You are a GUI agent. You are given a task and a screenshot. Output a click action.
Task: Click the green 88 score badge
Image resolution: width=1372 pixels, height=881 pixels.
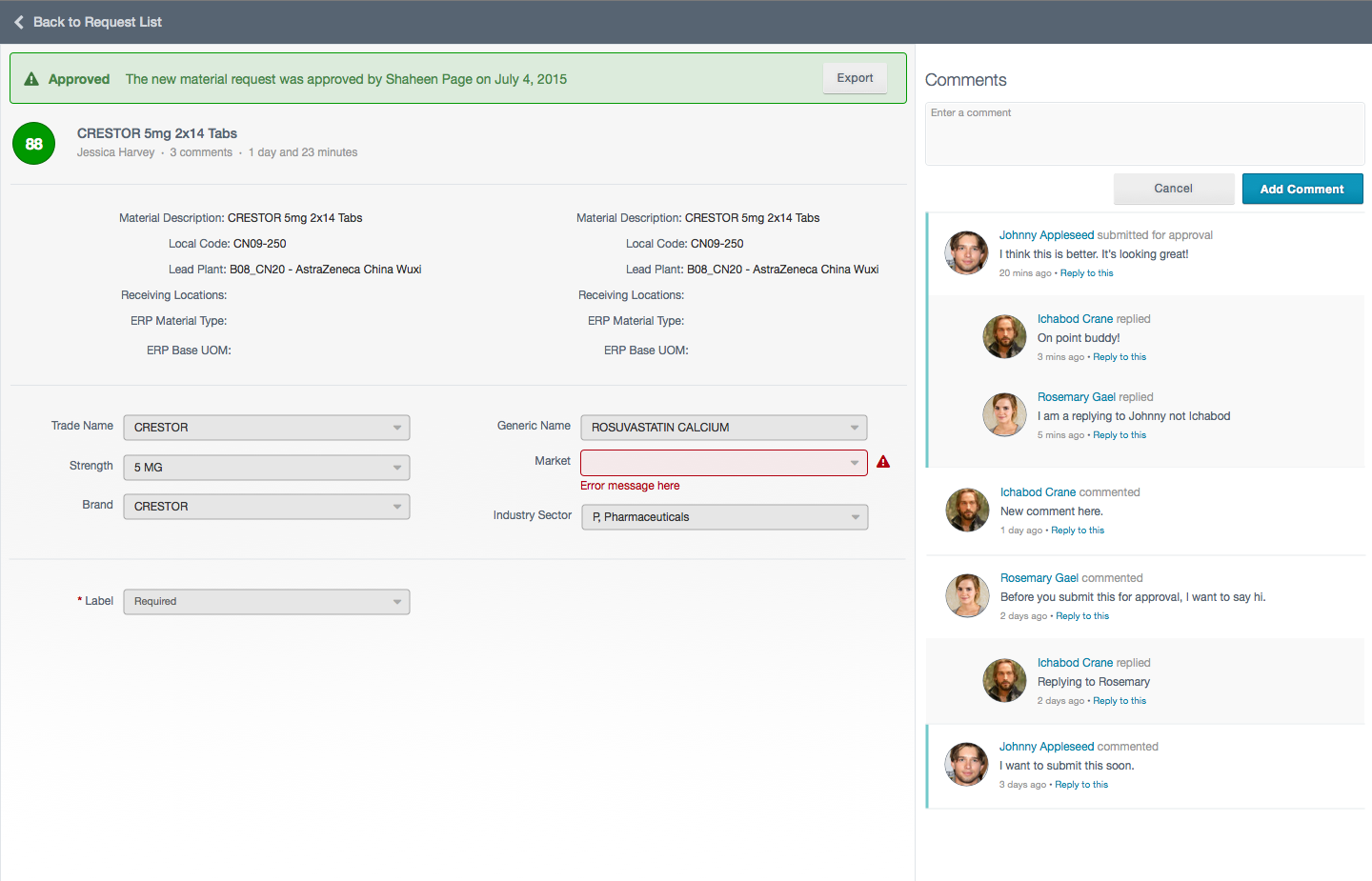pyautogui.click(x=34, y=144)
